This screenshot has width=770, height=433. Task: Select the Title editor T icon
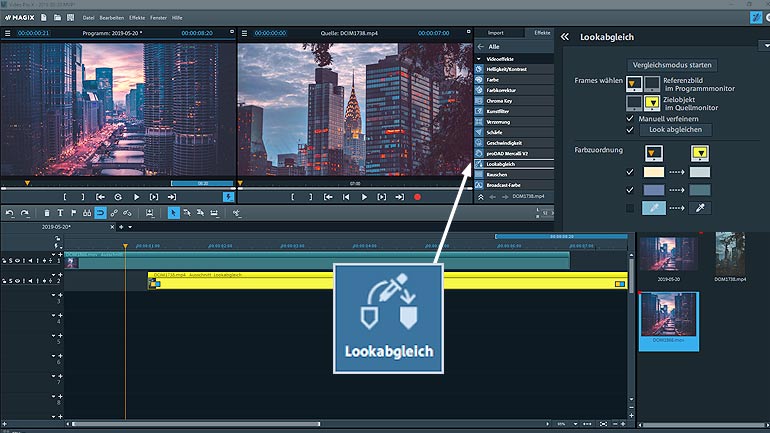tap(60, 213)
